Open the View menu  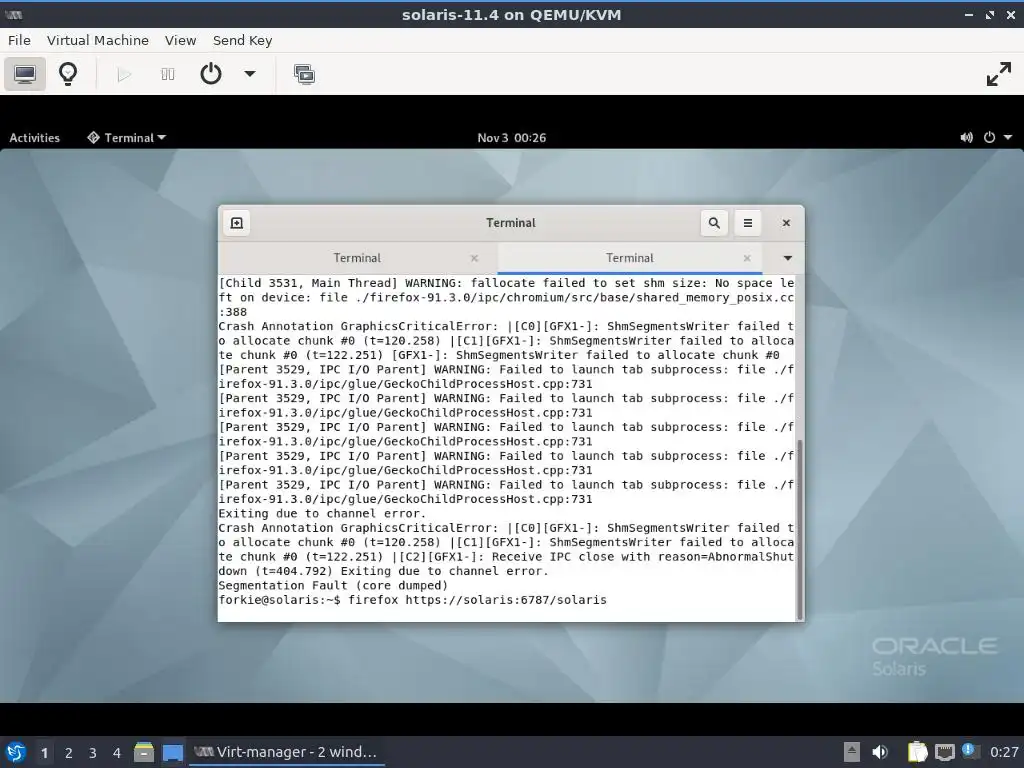pos(180,40)
